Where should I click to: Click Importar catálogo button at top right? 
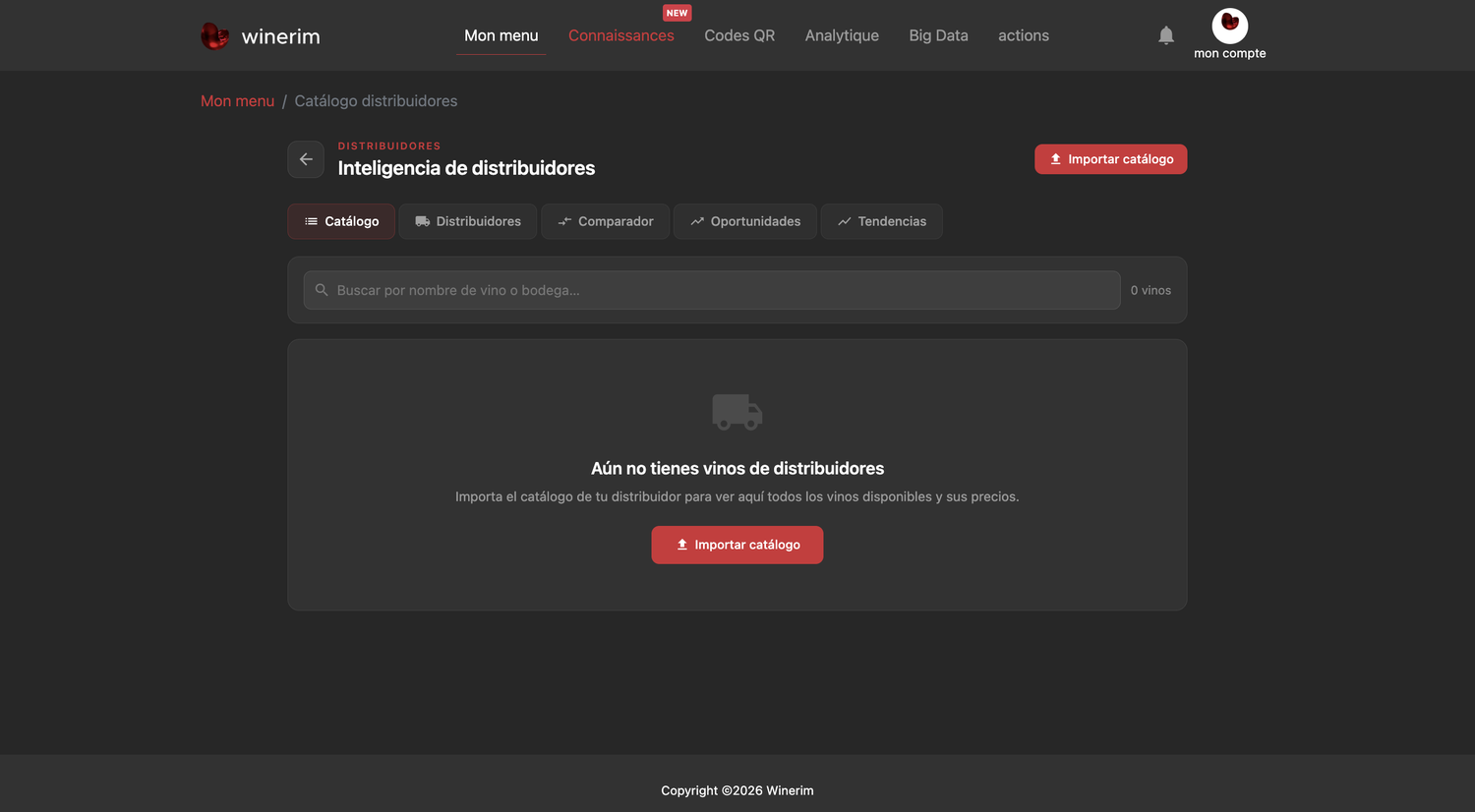click(x=1111, y=159)
